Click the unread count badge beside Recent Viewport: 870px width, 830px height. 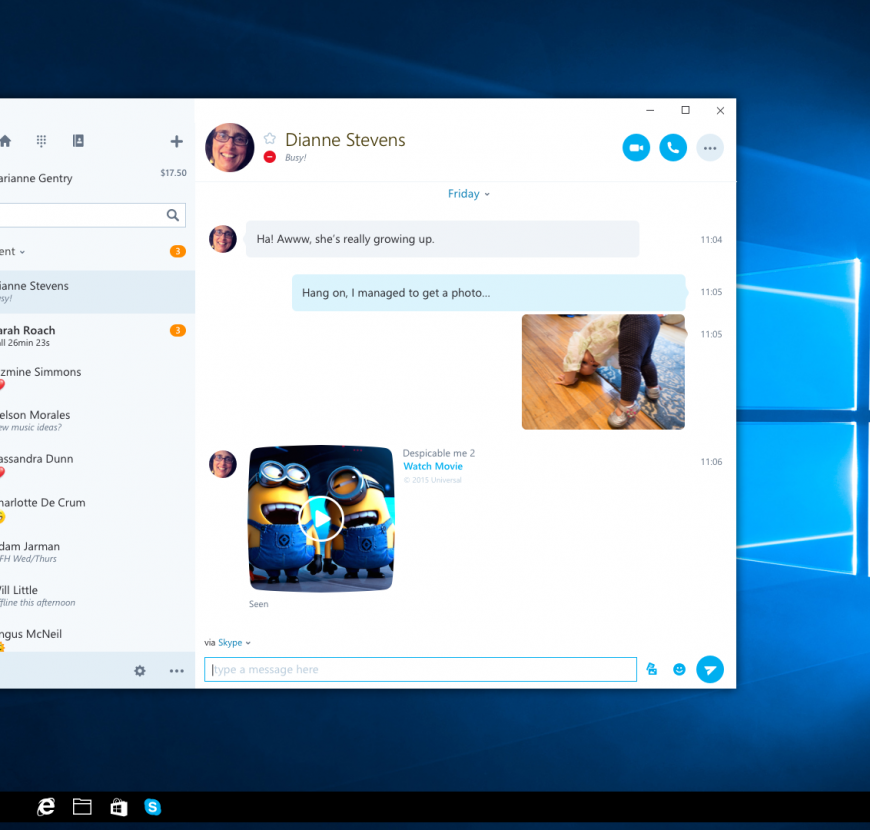(x=178, y=251)
